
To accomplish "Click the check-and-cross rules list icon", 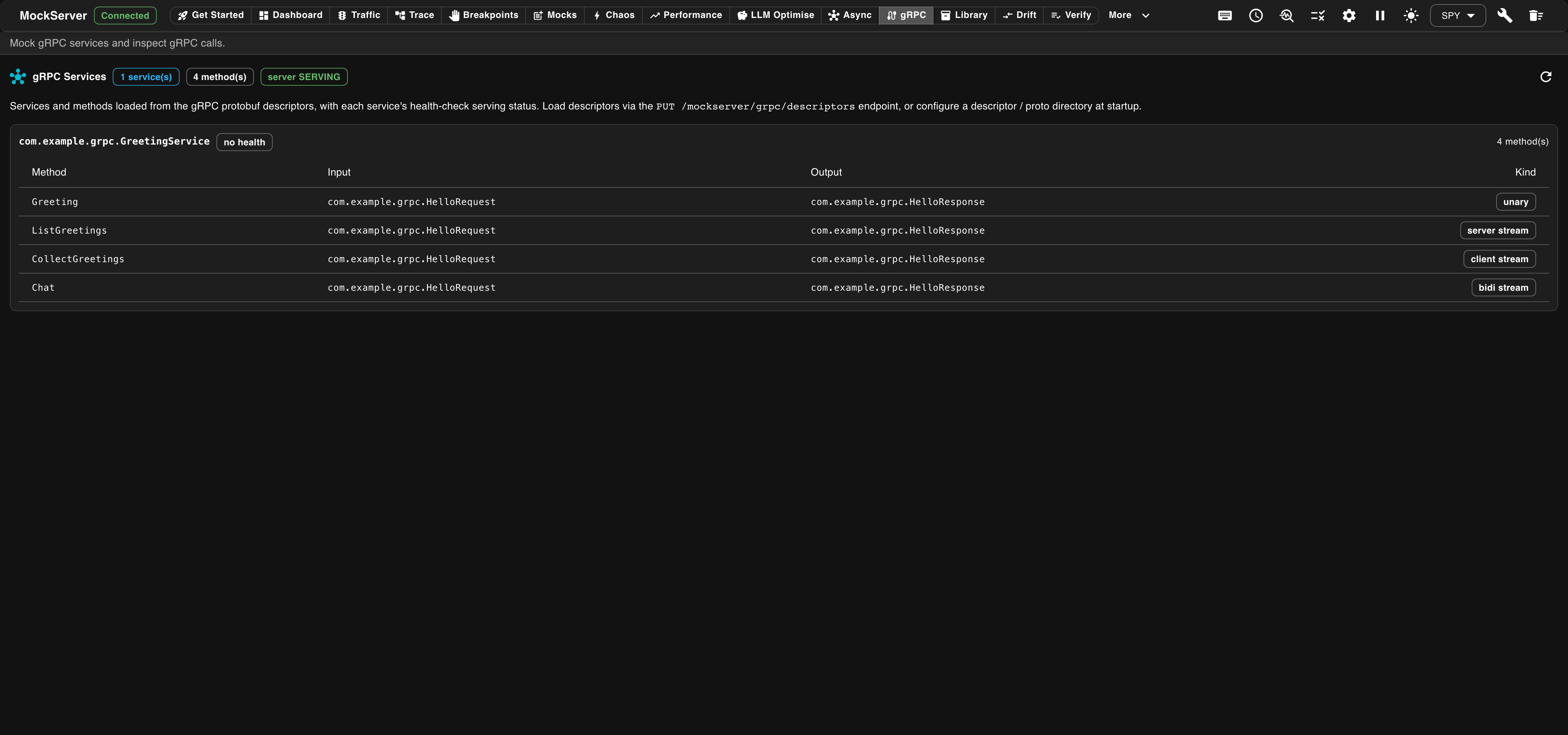I will click(1318, 15).
